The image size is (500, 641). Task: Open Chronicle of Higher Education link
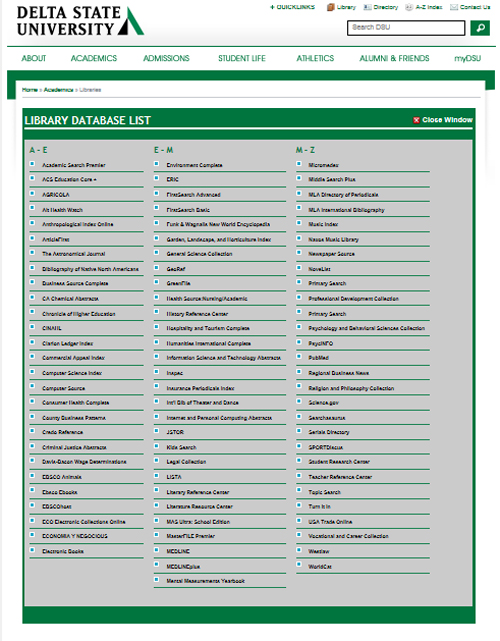click(79, 314)
